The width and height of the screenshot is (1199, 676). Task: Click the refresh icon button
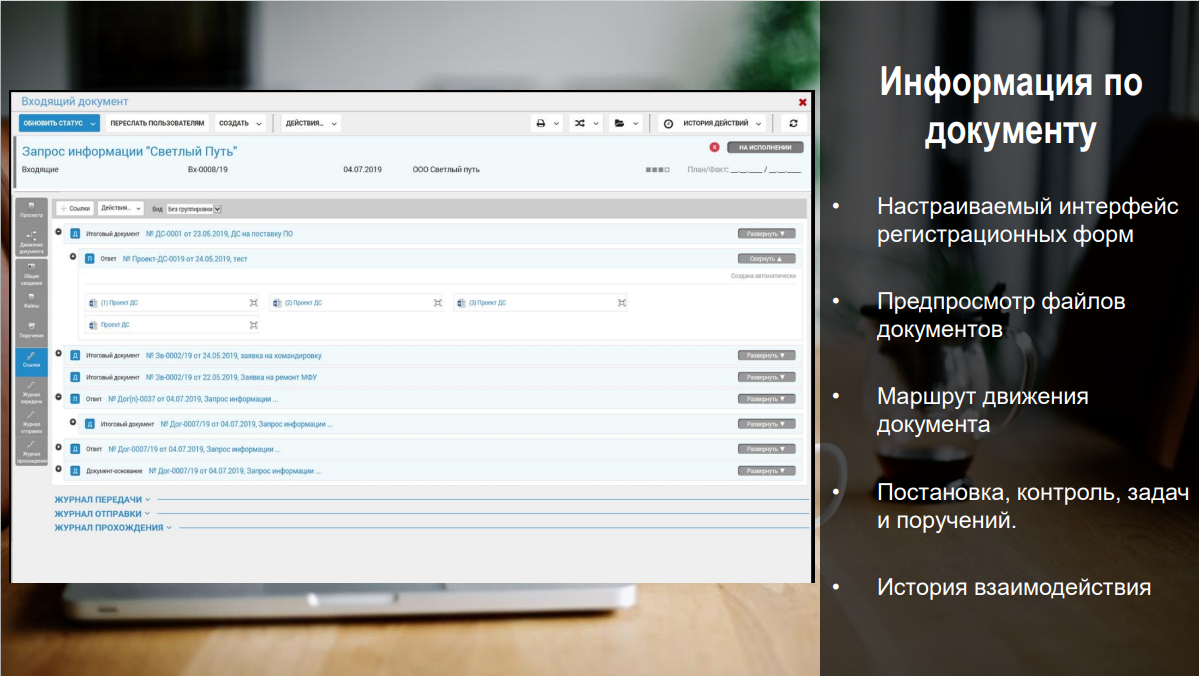tap(793, 123)
